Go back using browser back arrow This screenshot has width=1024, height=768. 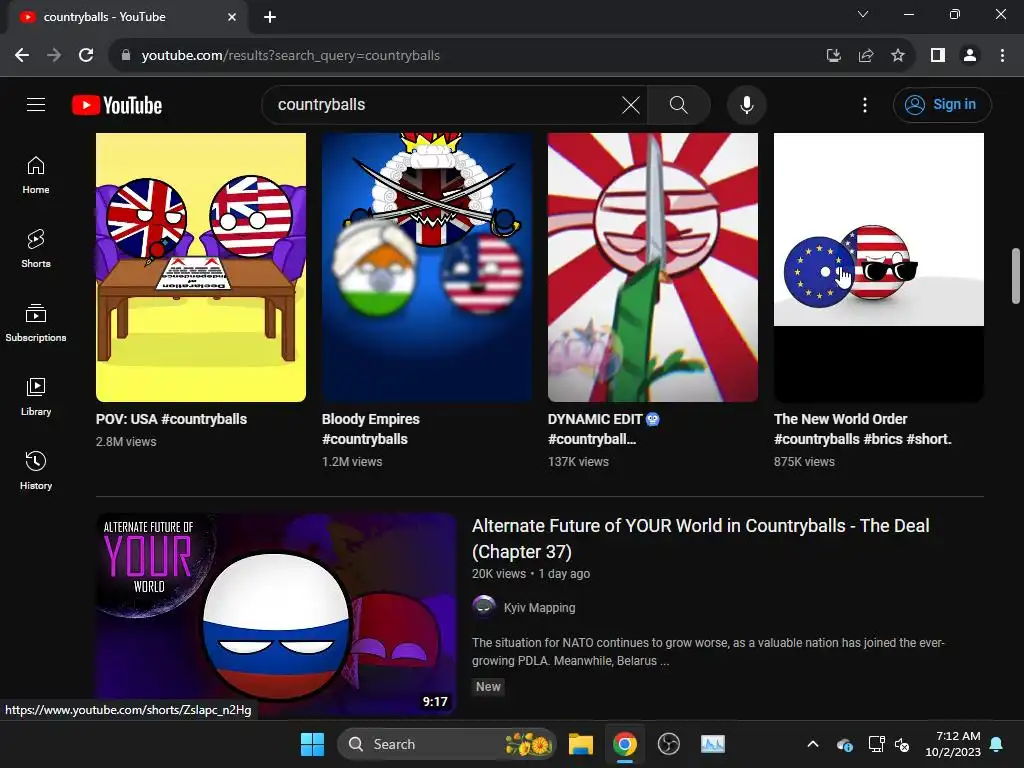(x=22, y=55)
